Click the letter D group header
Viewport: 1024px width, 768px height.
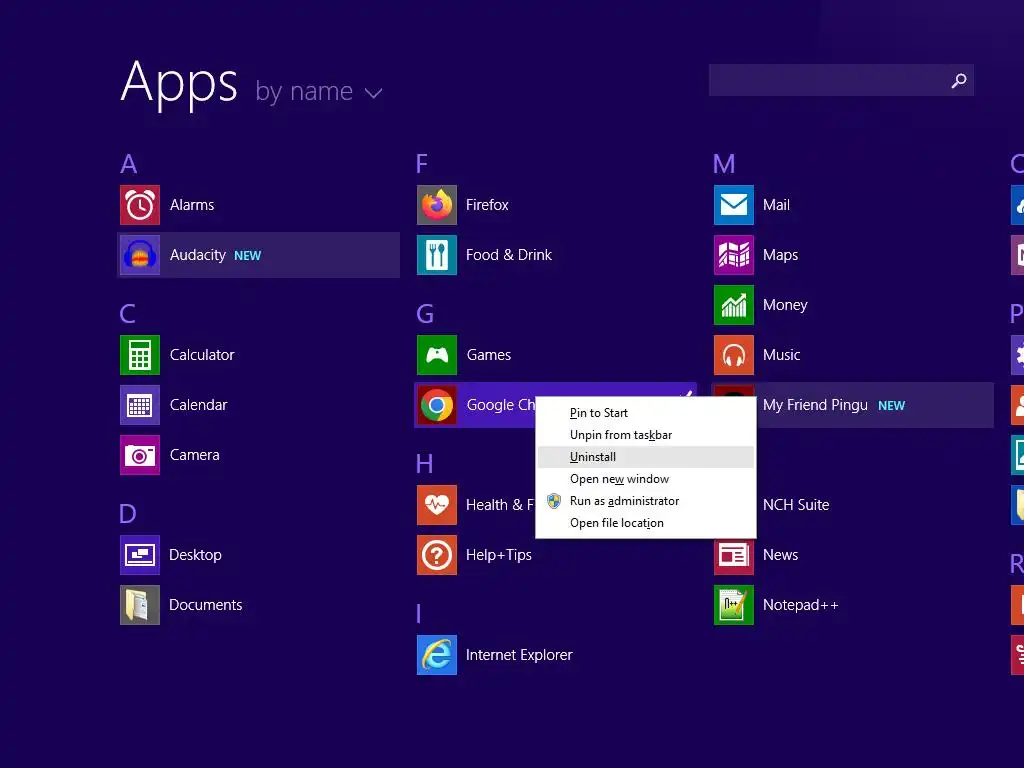(x=128, y=514)
